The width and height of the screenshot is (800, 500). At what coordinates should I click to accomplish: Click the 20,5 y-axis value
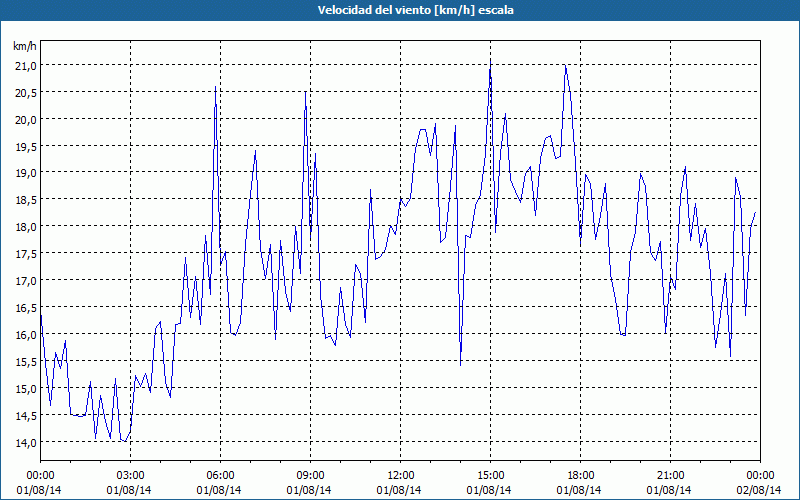click(x=26, y=92)
